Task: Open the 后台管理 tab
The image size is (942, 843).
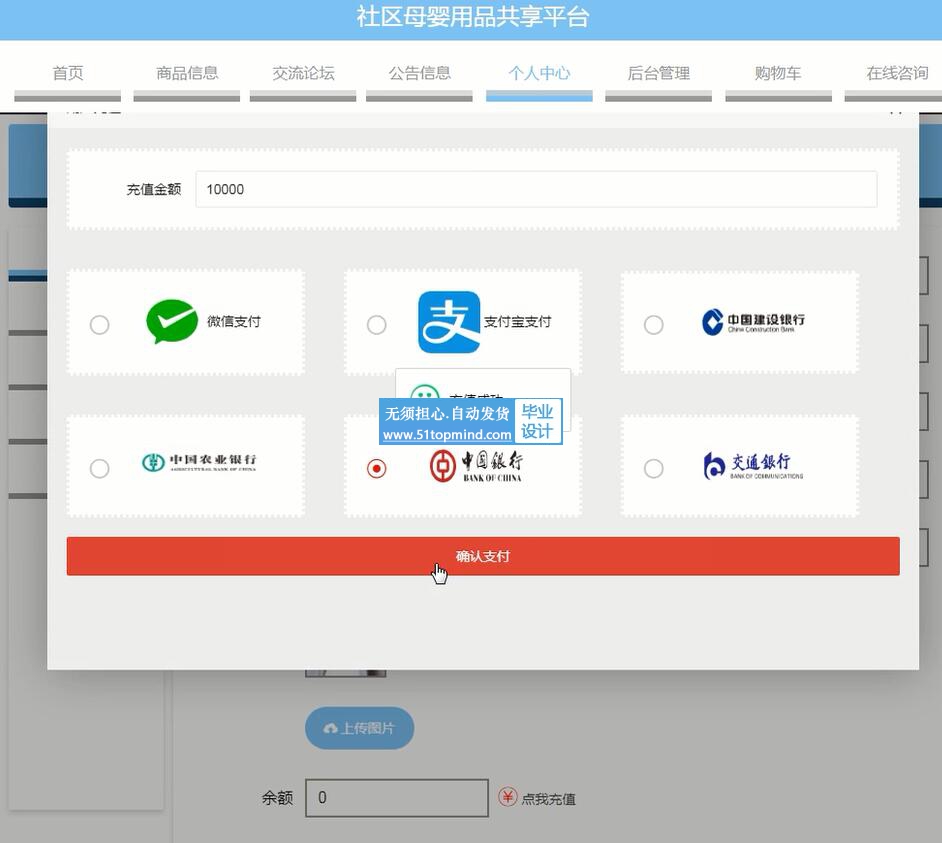Action: pos(658,73)
